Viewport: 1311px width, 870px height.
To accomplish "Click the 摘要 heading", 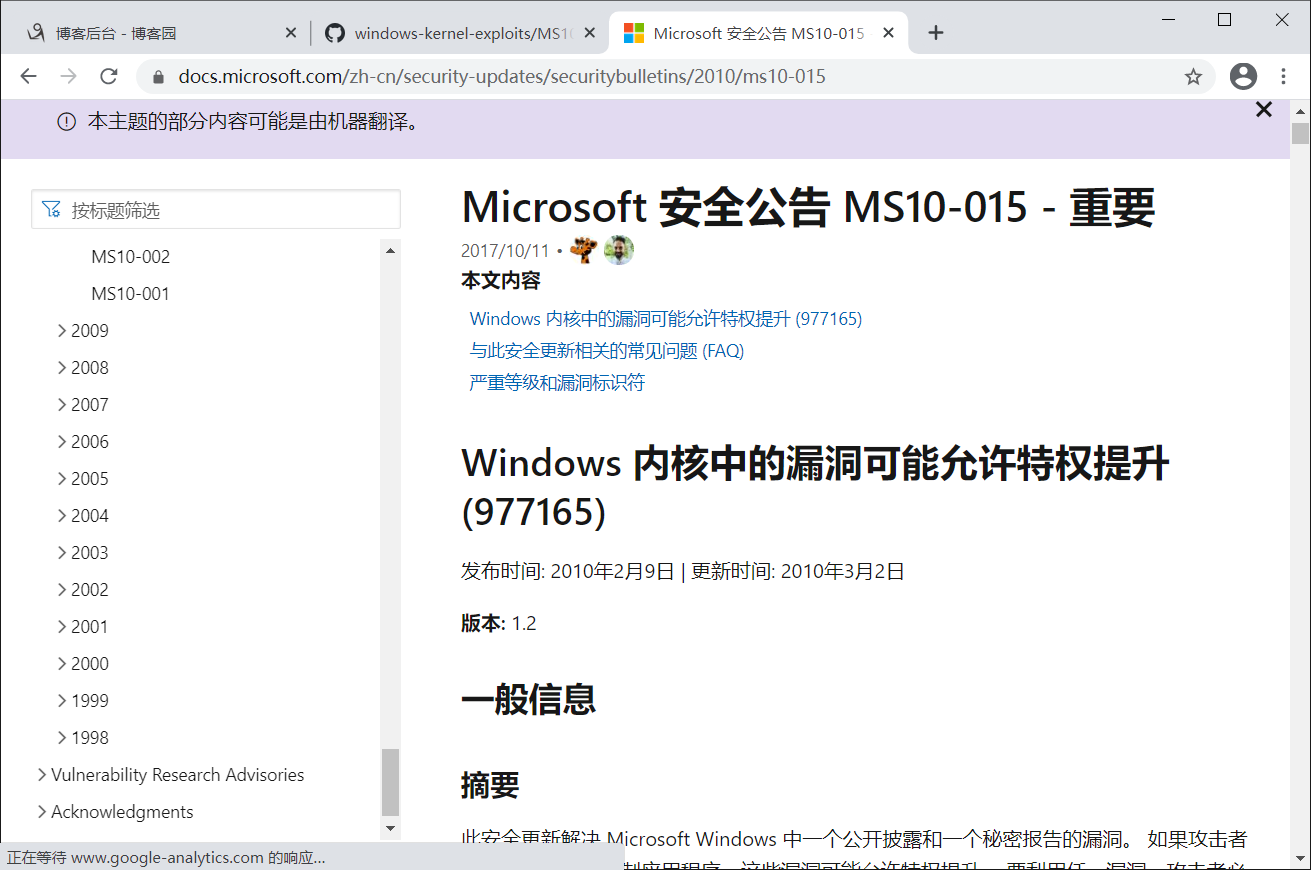I will tap(490, 785).
